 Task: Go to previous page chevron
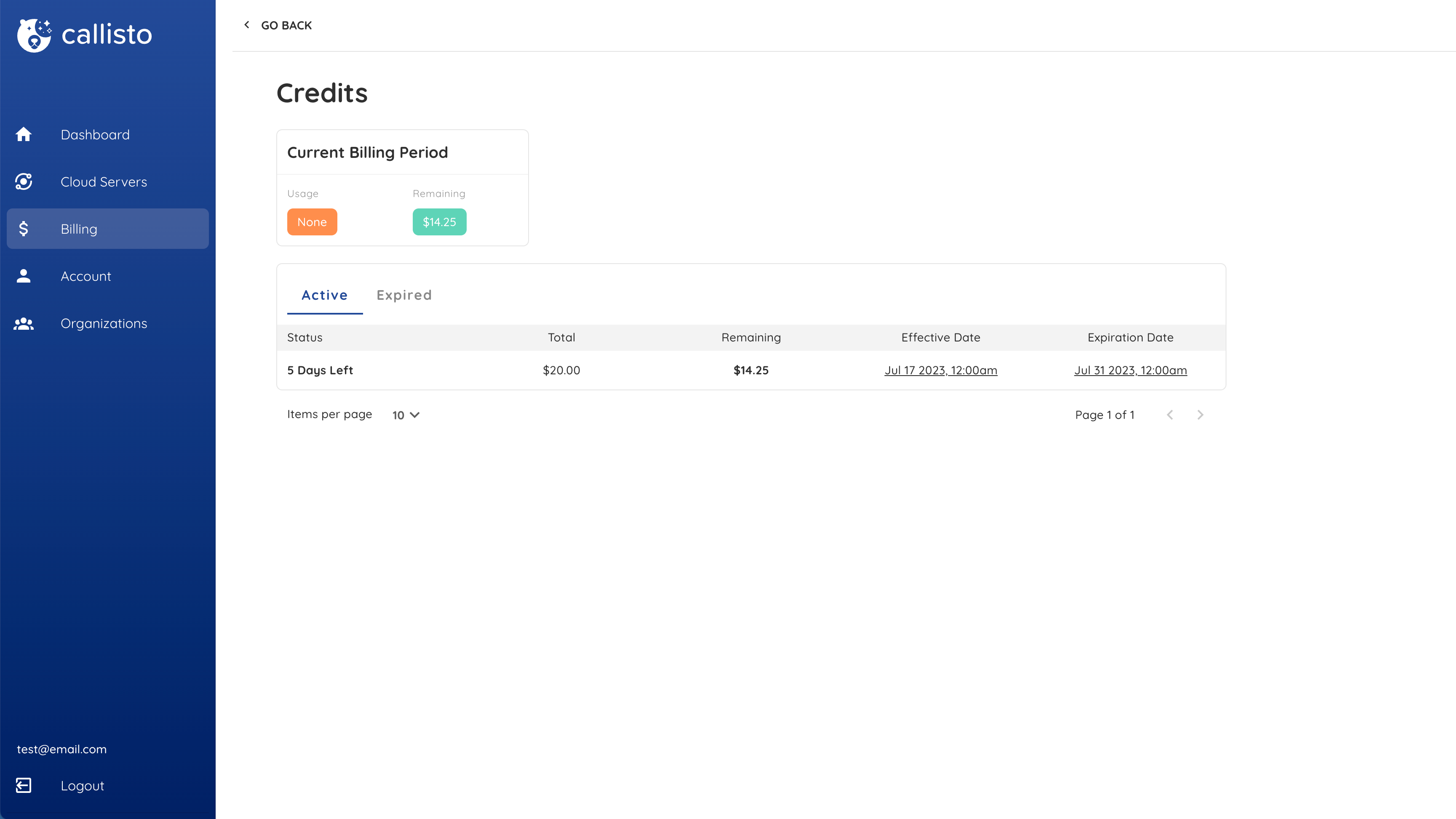click(x=1170, y=415)
